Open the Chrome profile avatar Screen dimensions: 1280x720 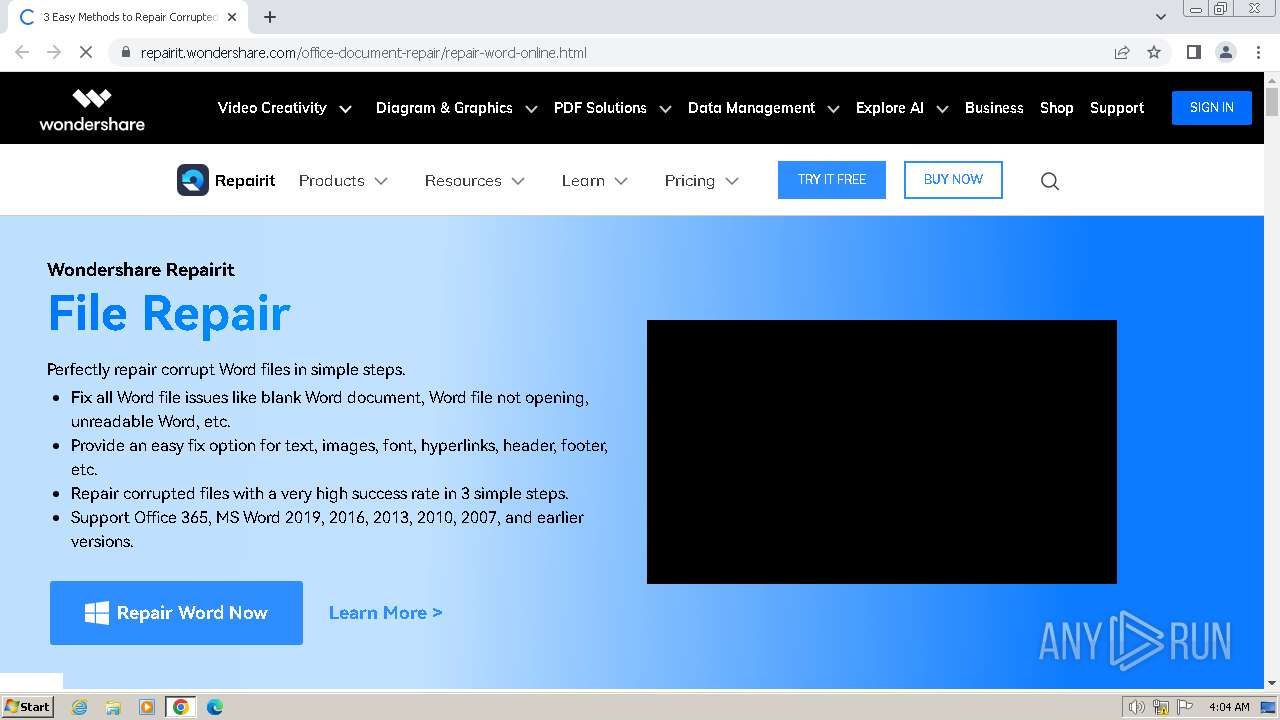point(1225,52)
